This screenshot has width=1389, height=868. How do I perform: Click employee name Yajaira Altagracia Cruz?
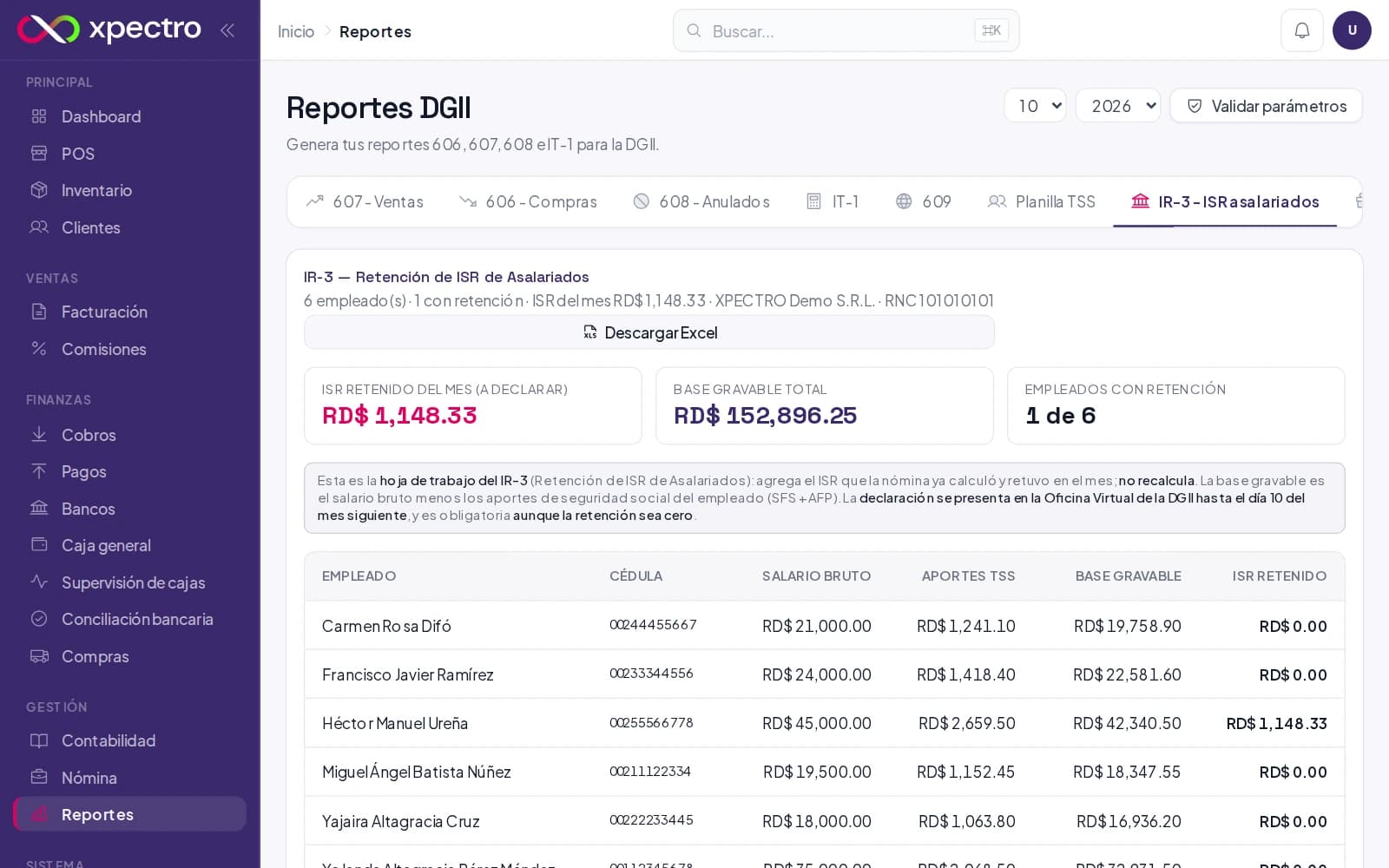click(x=401, y=821)
